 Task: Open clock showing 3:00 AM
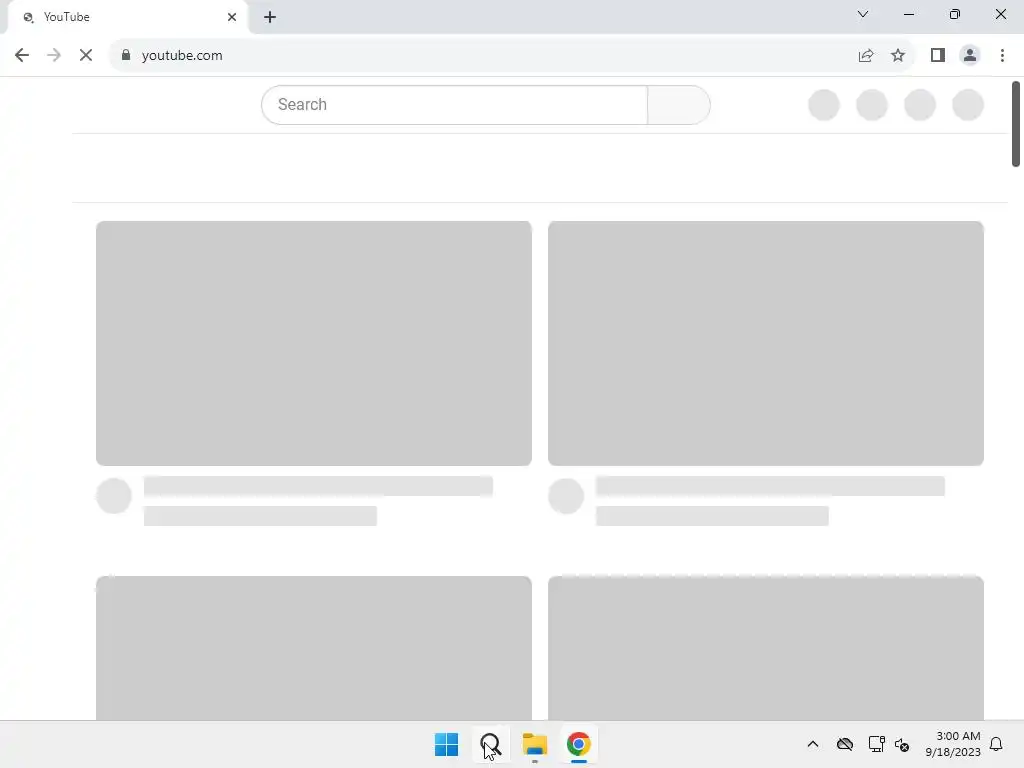pyautogui.click(x=953, y=744)
